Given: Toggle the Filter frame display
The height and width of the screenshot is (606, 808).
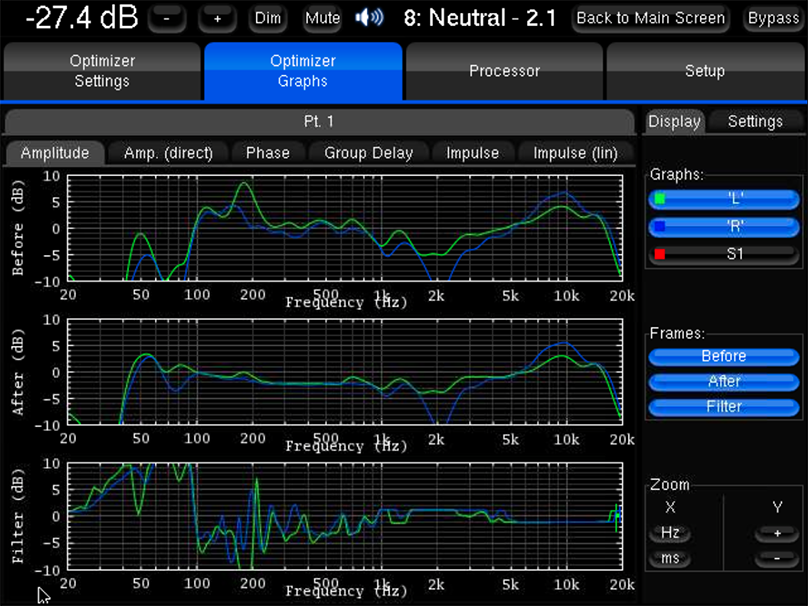Looking at the screenshot, I should pyautogui.click(x=724, y=407).
